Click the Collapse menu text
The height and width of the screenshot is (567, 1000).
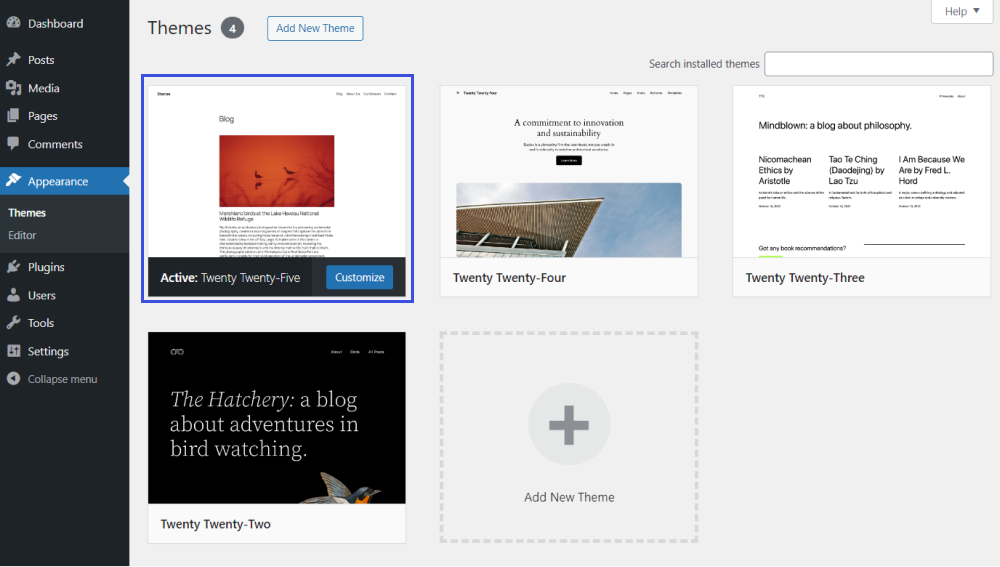(62, 379)
